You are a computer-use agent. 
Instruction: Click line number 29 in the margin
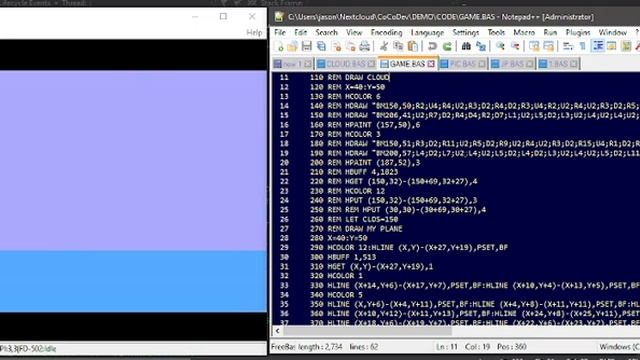point(284,247)
